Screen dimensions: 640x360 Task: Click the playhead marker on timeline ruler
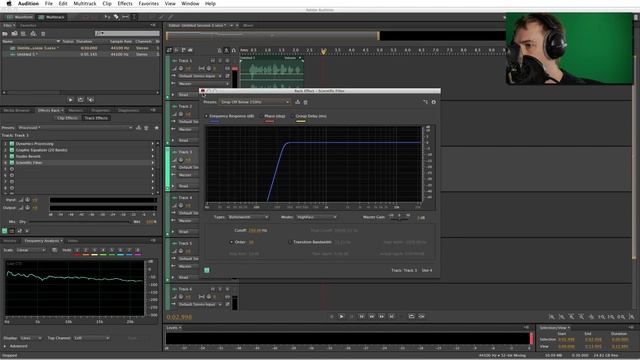(323, 52)
